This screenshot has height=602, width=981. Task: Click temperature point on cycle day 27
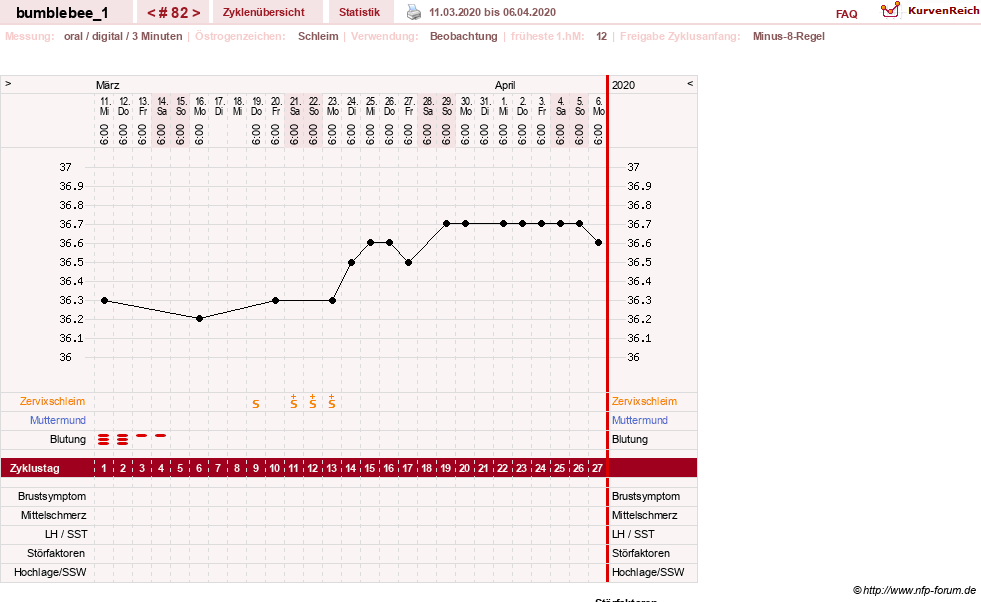click(599, 242)
